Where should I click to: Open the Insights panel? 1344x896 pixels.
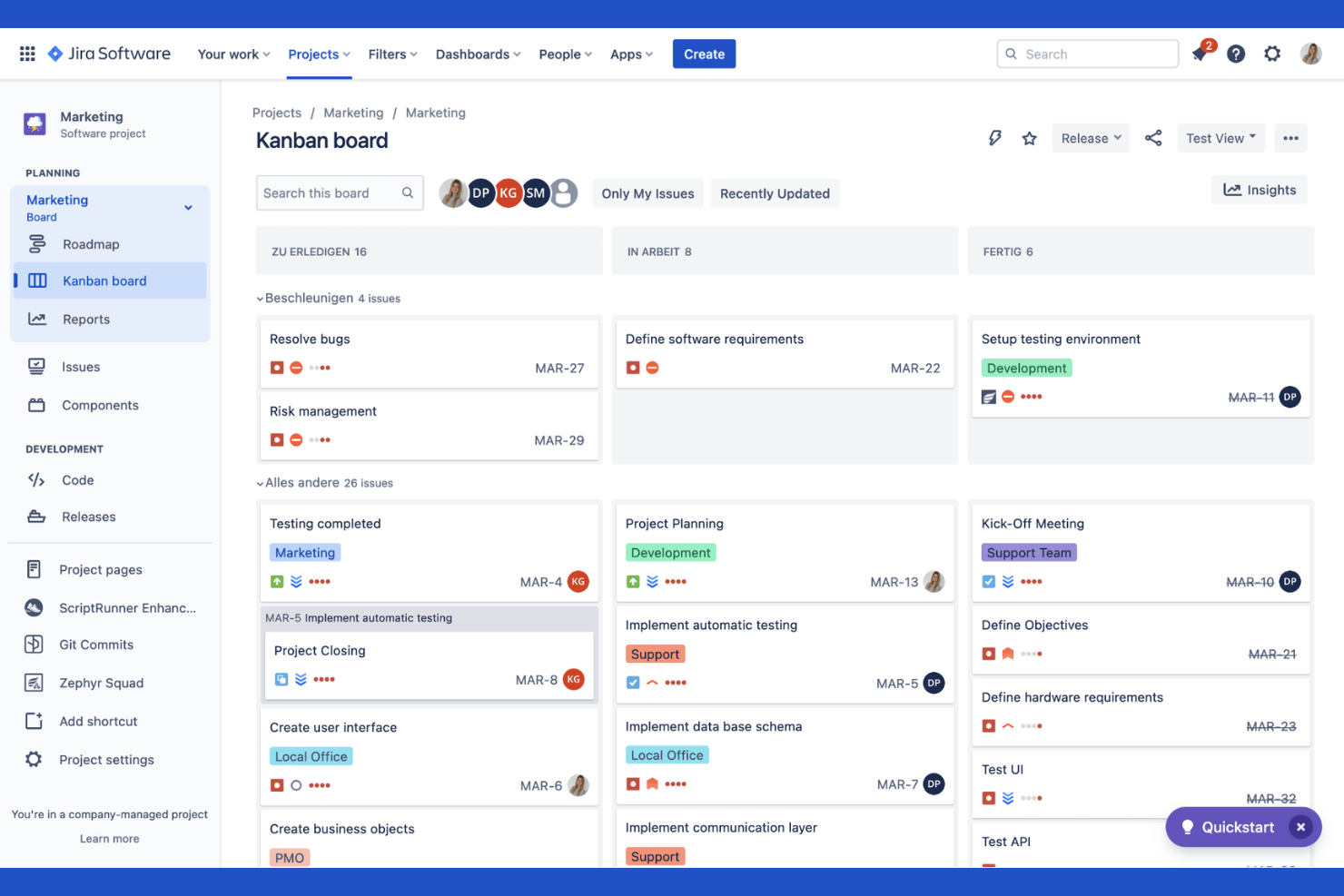(x=1259, y=190)
